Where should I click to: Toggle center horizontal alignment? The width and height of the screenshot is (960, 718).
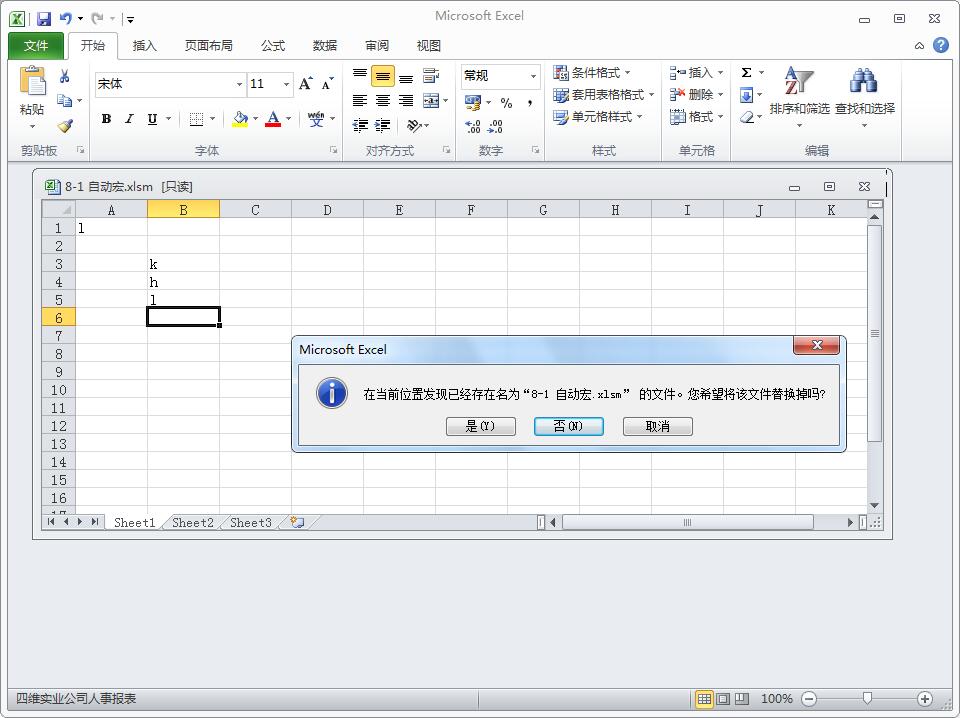(x=383, y=100)
